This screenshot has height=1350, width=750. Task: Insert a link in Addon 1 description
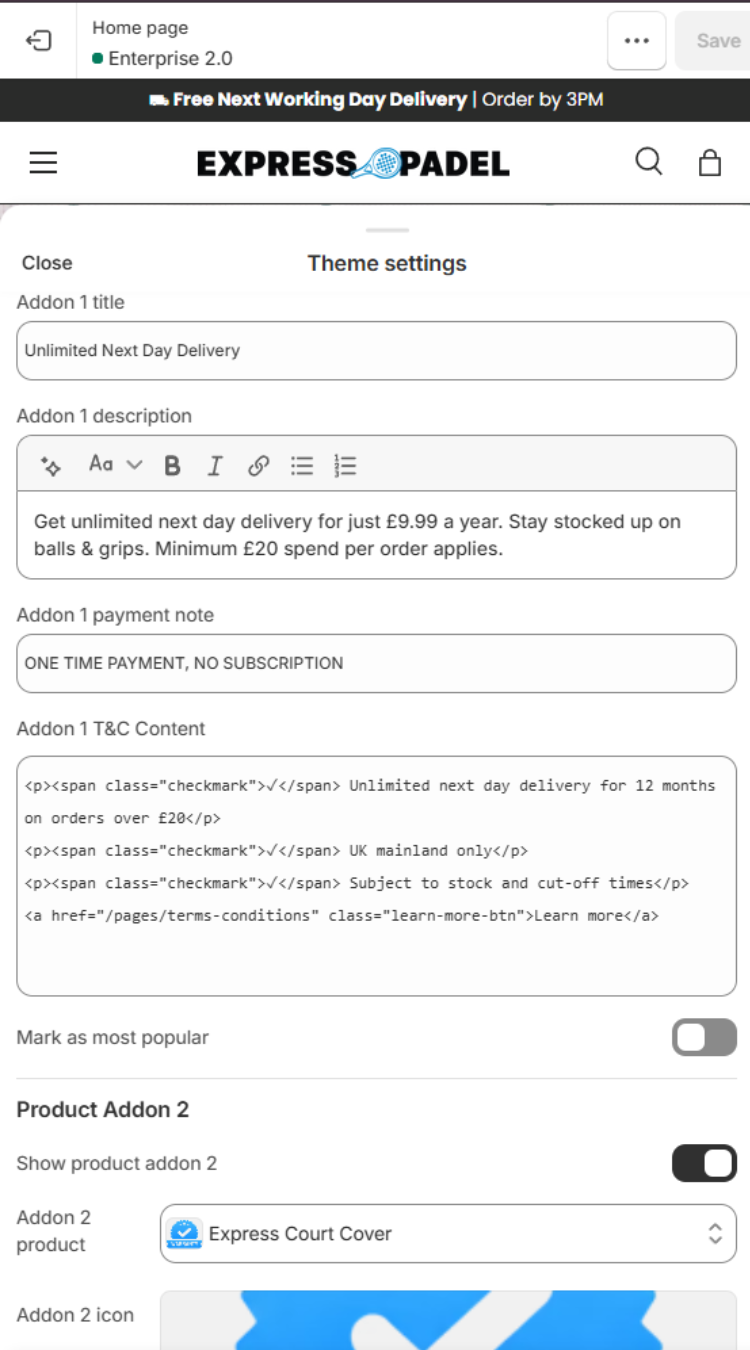pyautogui.click(x=258, y=465)
